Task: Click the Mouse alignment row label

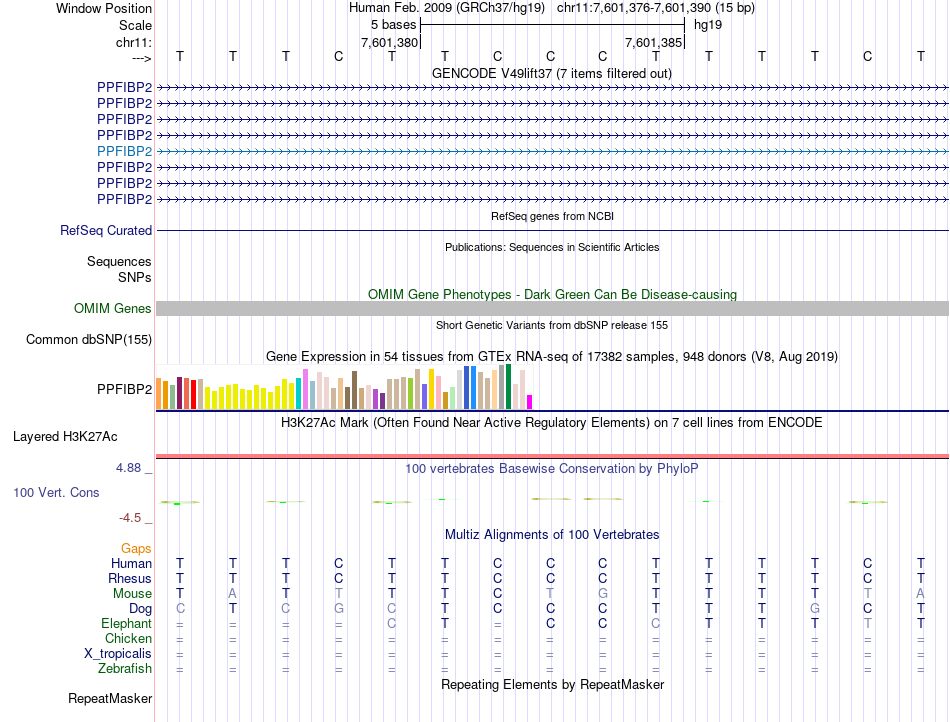Action: pyautogui.click(x=132, y=594)
